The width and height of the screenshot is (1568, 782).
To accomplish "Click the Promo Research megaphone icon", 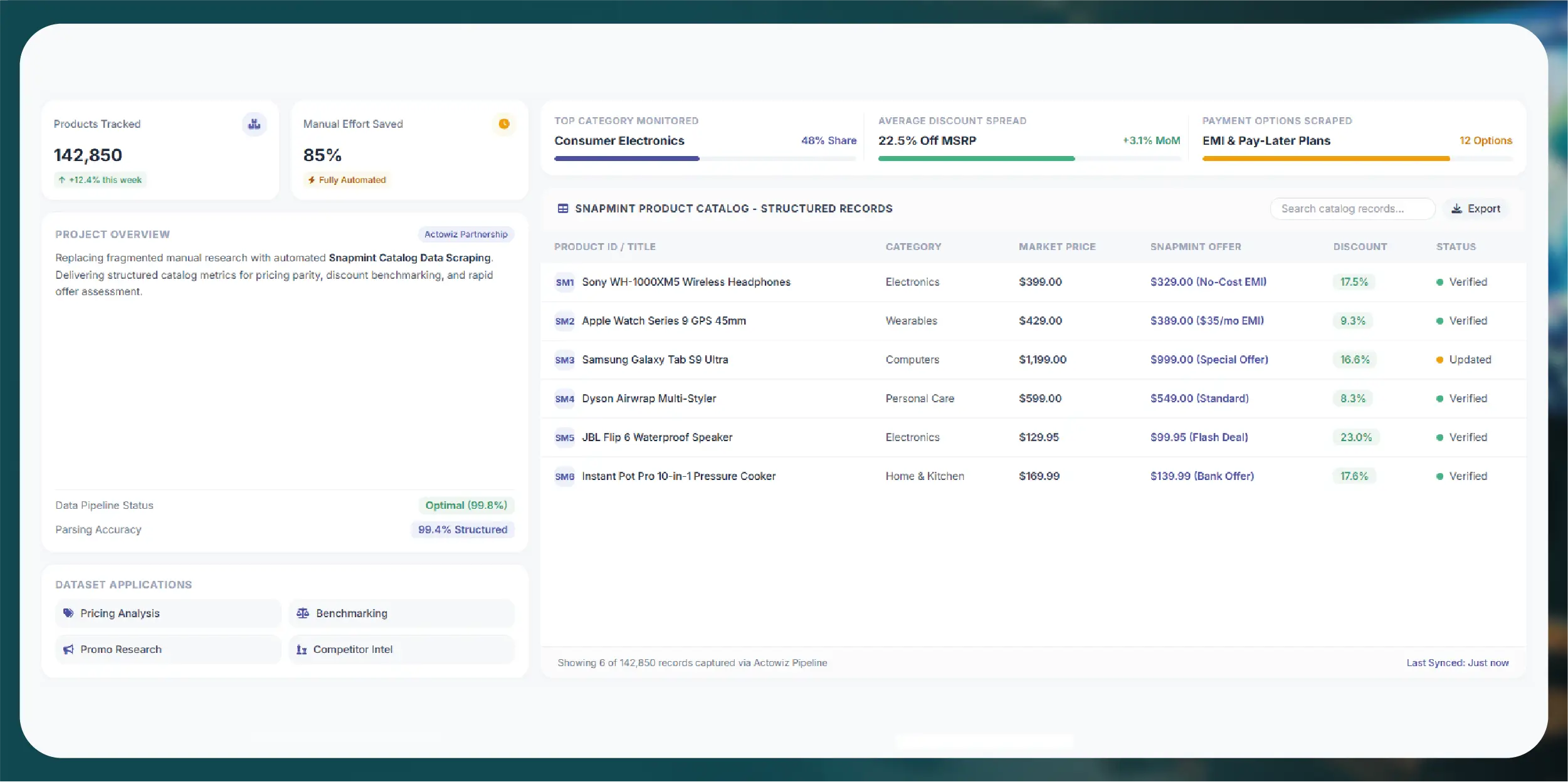I will click(68, 650).
